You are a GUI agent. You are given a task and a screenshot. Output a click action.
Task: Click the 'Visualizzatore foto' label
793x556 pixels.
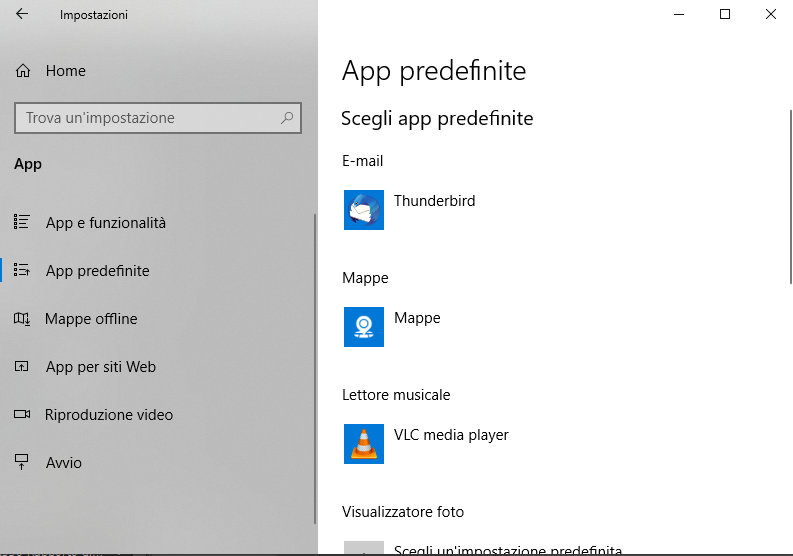tap(403, 511)
